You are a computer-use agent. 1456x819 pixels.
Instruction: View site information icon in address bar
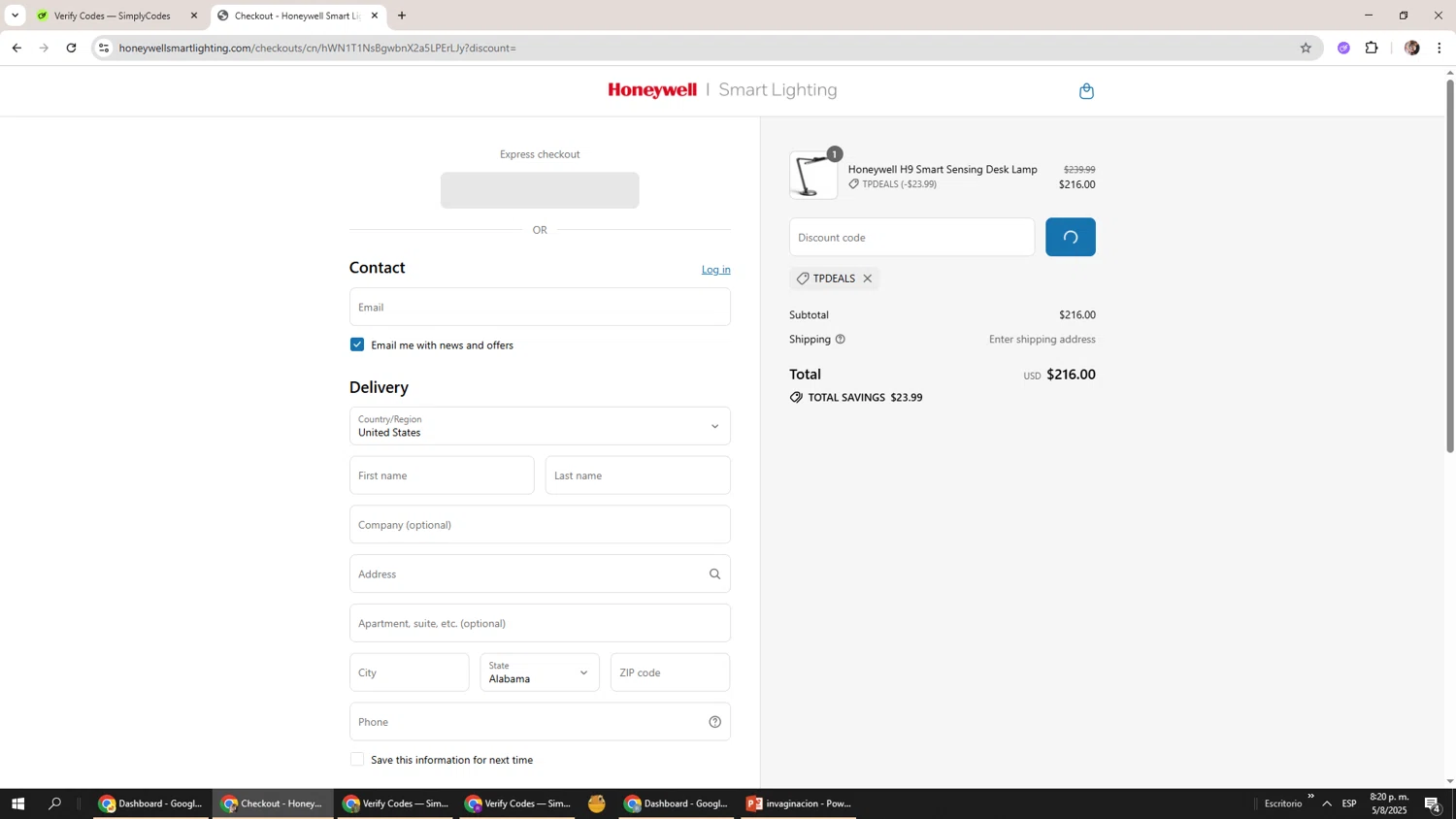104,48
